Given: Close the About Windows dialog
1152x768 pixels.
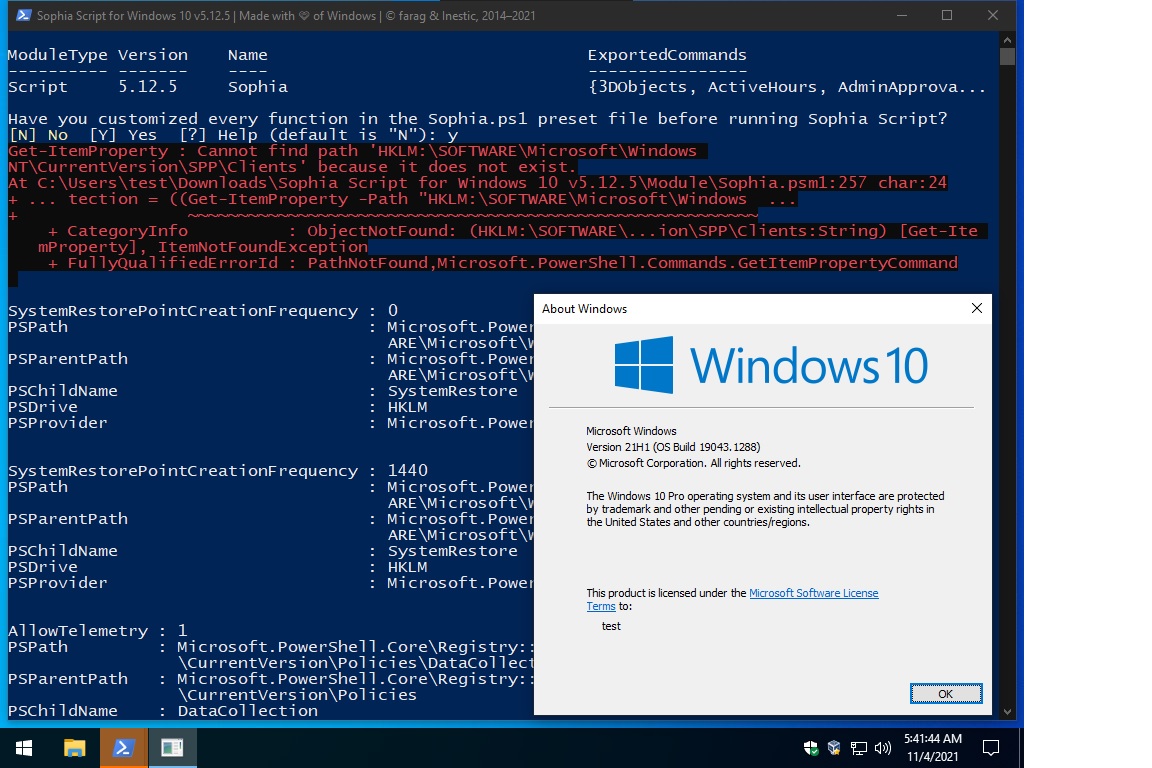Looking at the screenshot, I should [x=977, y=308].
